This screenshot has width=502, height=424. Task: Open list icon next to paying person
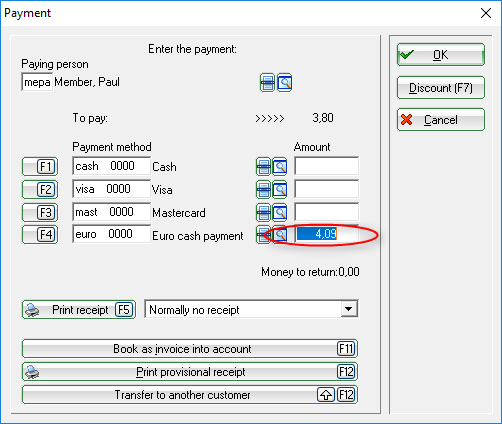[x=267, y=83]
